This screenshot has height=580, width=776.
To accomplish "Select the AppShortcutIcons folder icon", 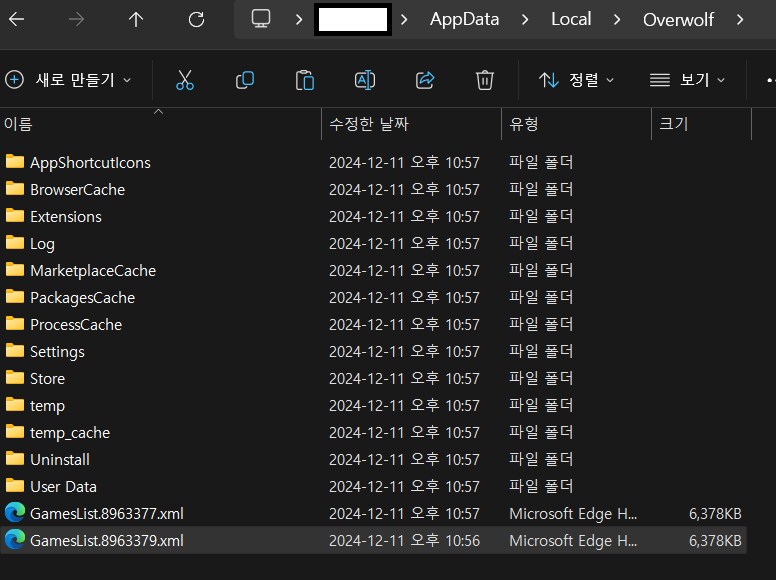I will click(15, 161).
